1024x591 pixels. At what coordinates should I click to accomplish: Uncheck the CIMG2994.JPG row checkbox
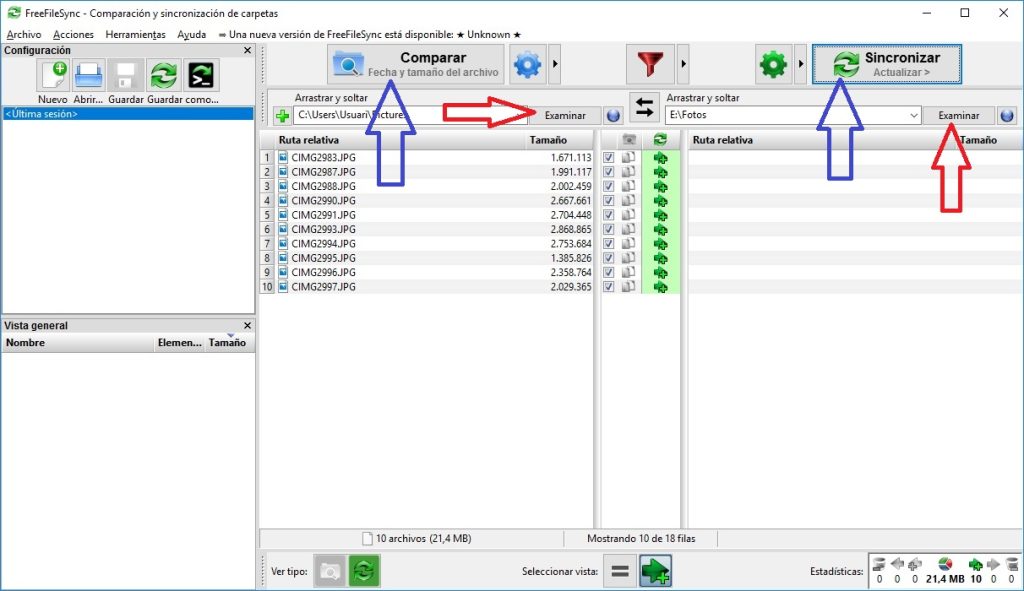pyautogui.click(x=609, y=244)
